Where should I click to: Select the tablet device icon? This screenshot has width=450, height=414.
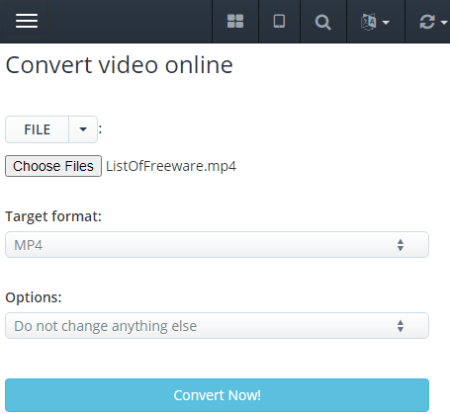(279, 22)
